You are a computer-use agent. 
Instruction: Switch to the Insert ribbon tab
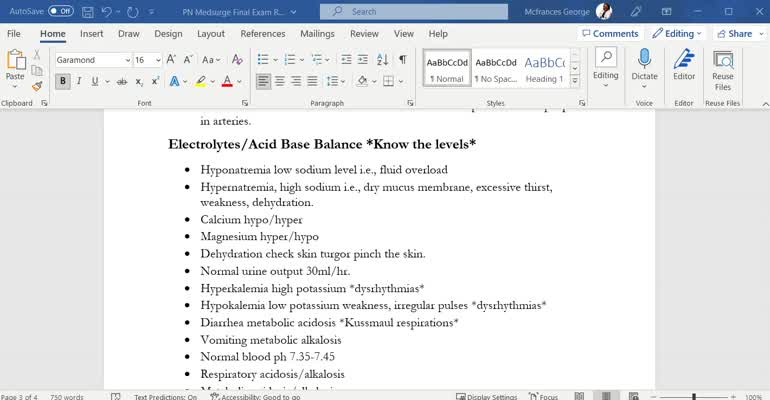pos(91,33)
